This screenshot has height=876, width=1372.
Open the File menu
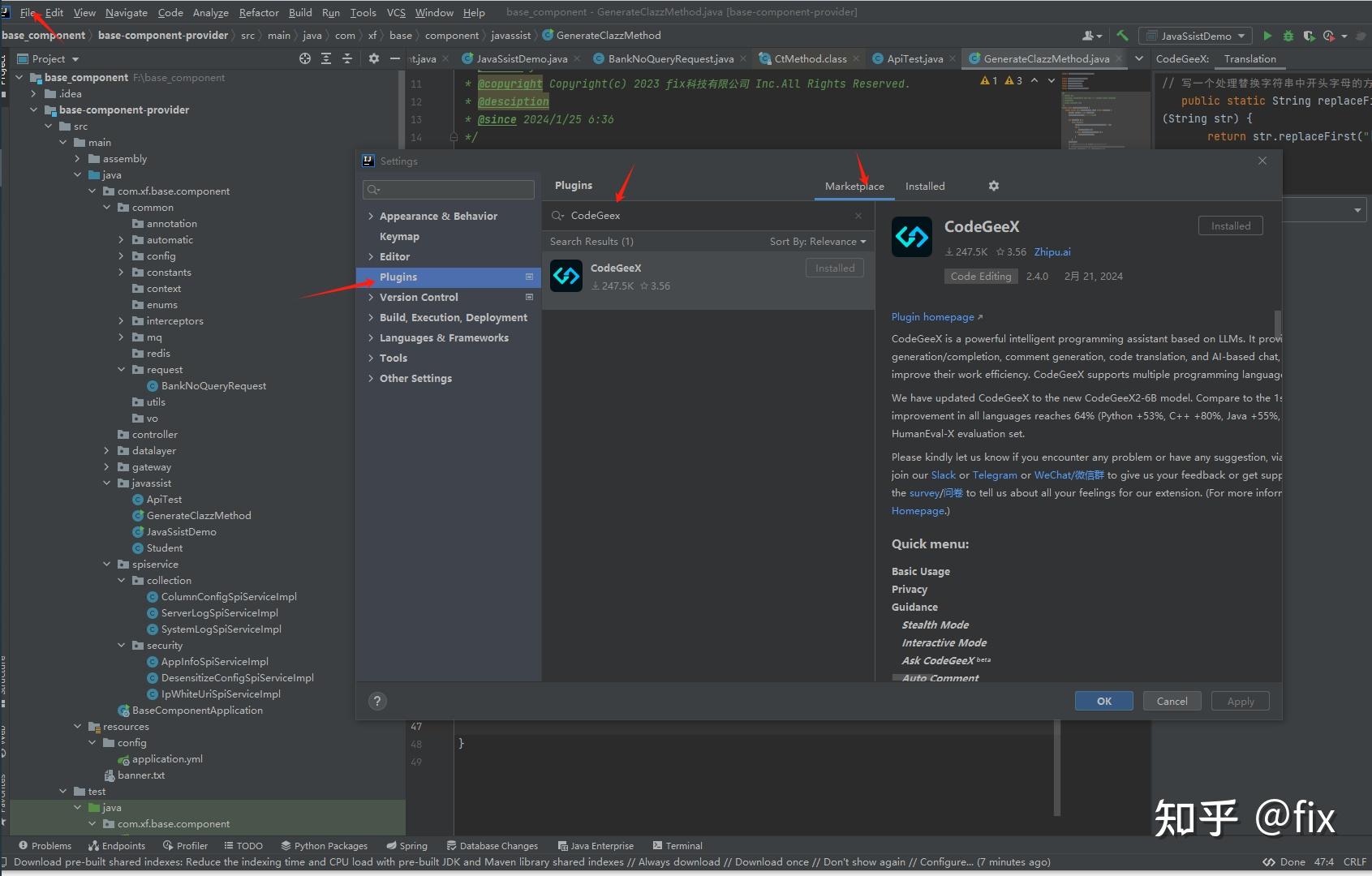28,12
